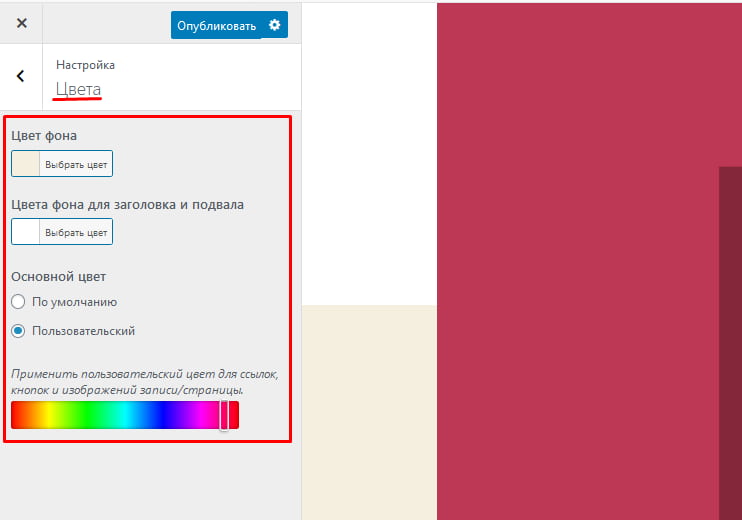Close the customizer with the X icon
742x520 pixels.
coord(21,23)
